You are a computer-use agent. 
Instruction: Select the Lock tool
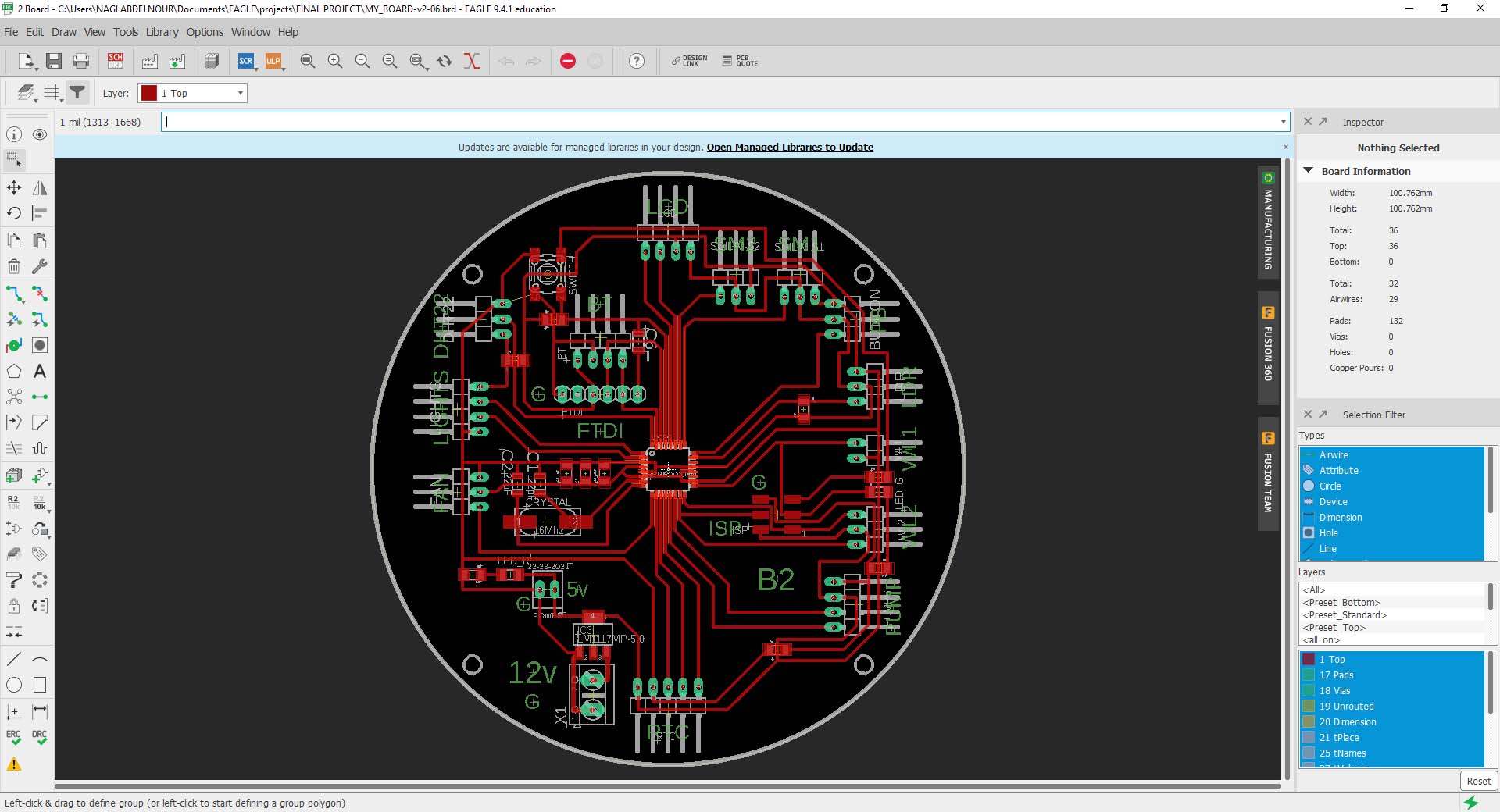14,606
